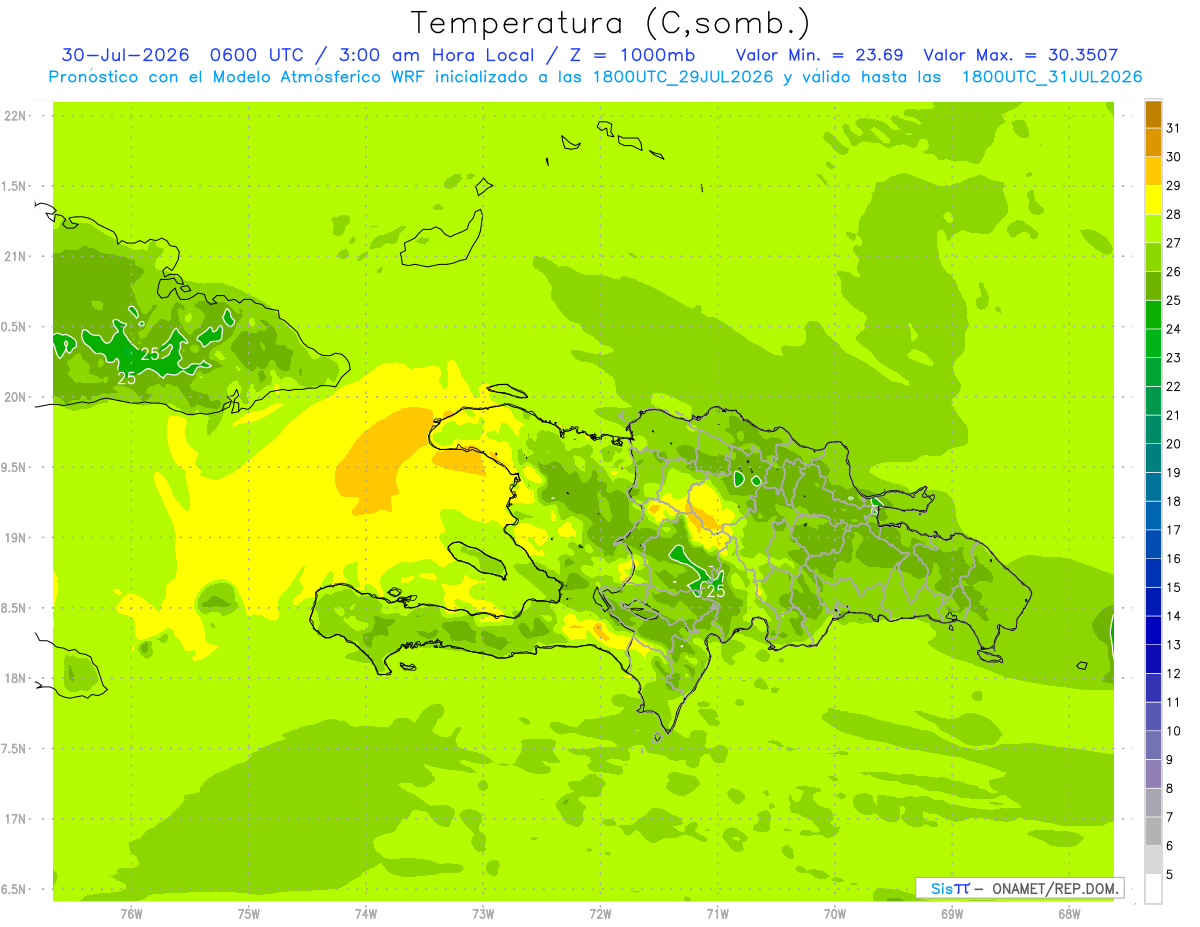Click the 73W longitude axis label
1200x927 pixels.
(x=483, y=914)
